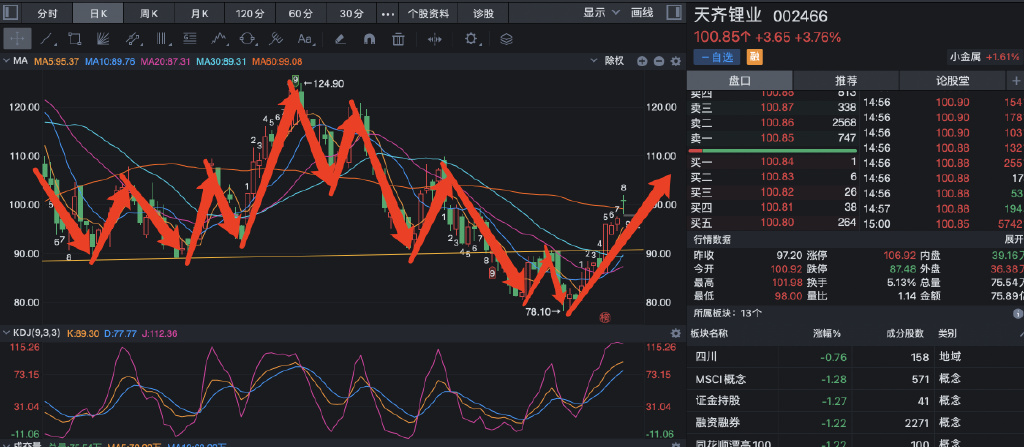
Task: Open the 显示 display dropdown
Action: point(600,13)
